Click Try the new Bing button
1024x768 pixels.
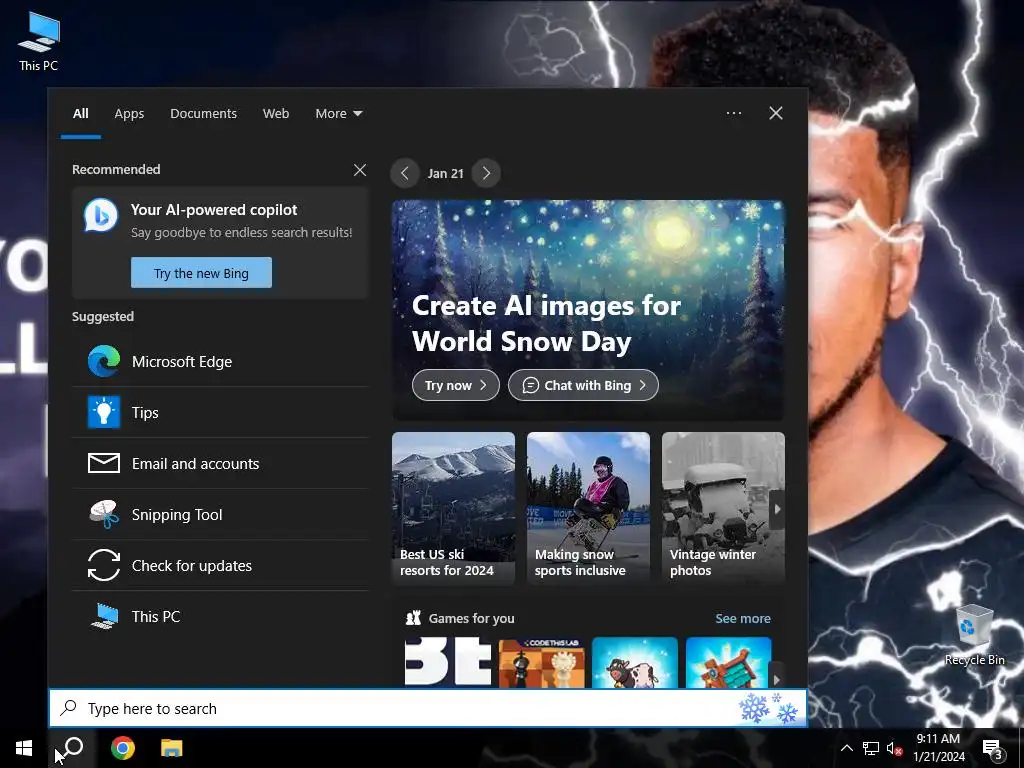(201, 273)
